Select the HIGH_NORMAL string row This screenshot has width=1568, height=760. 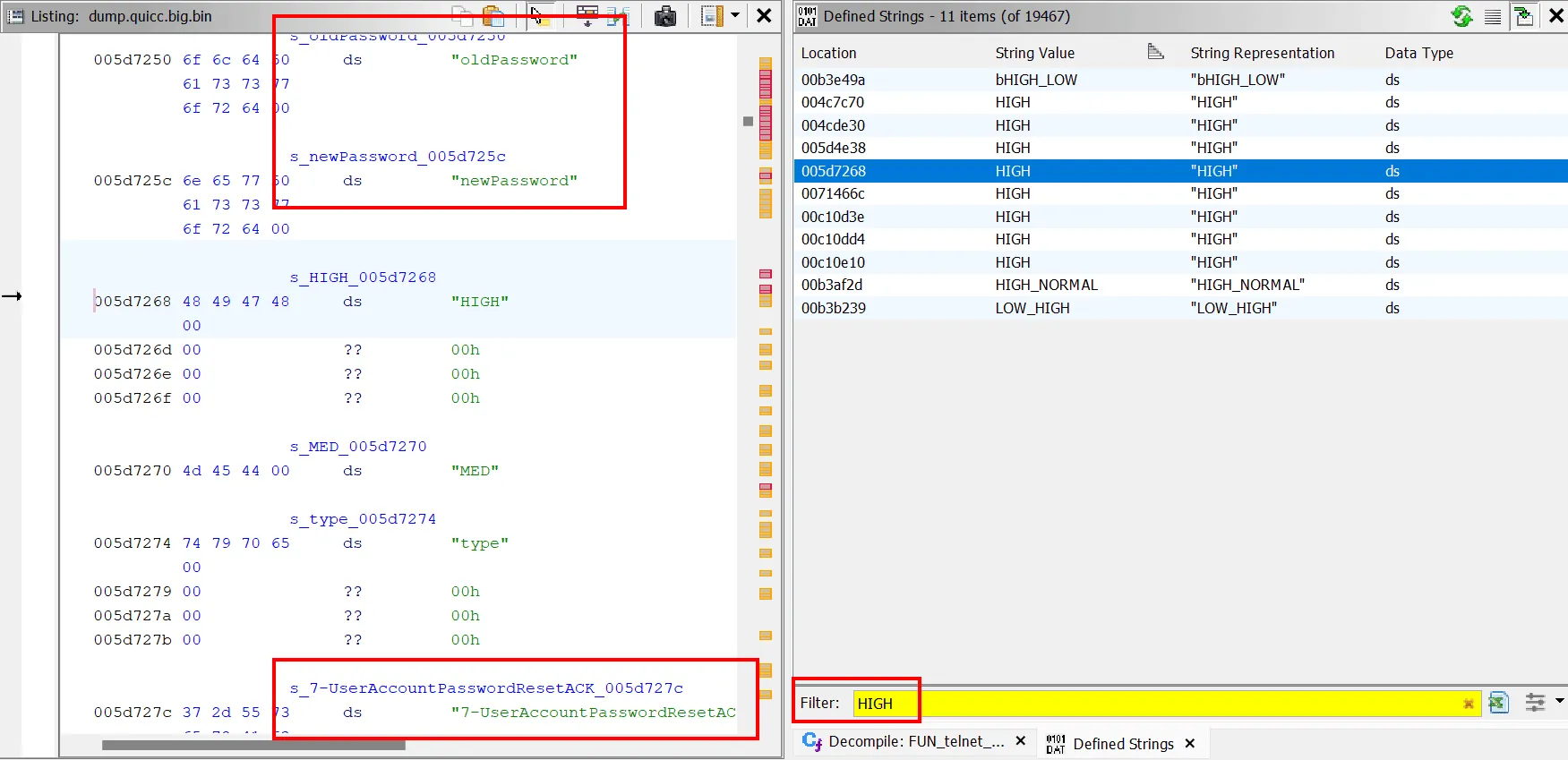[1046, 286]
